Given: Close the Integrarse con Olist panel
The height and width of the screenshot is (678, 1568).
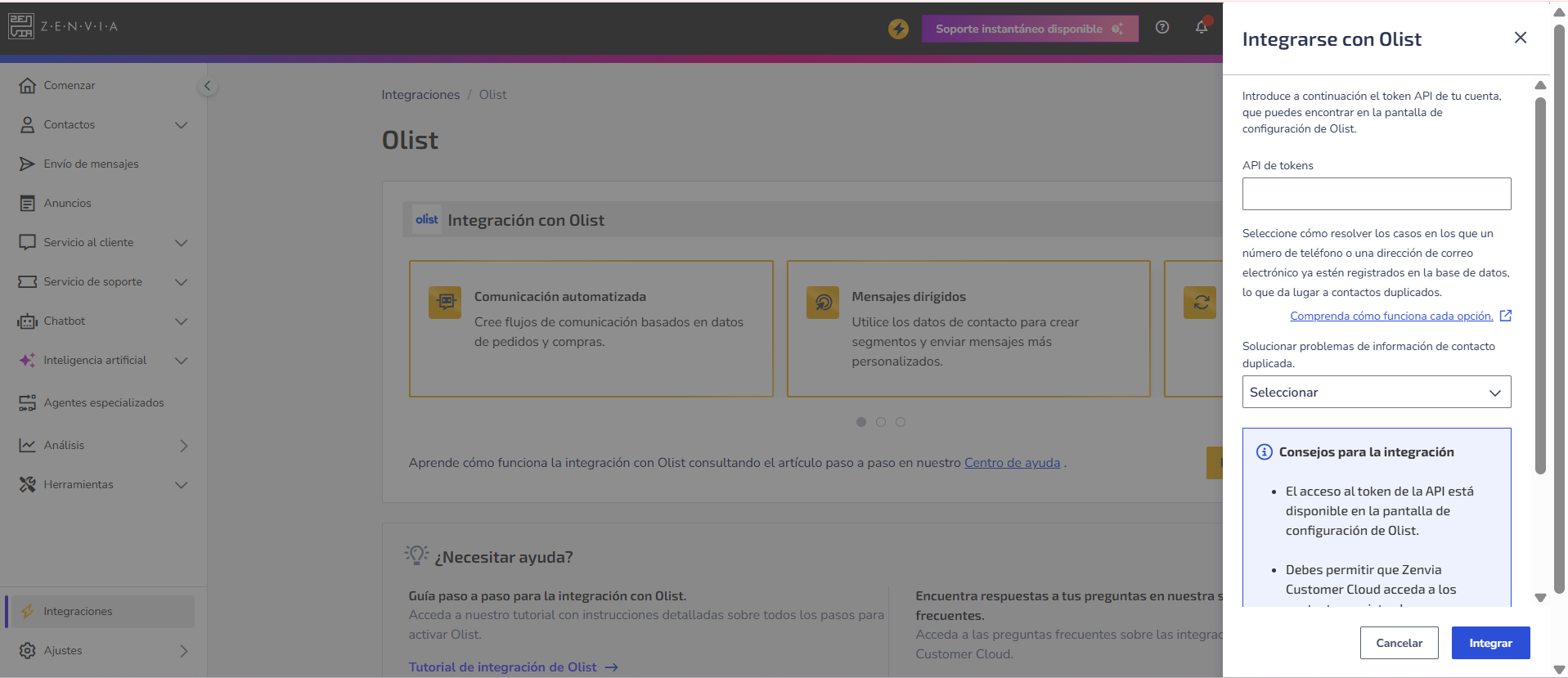Looking at the screenshot, I should [x=1521, y=38].
